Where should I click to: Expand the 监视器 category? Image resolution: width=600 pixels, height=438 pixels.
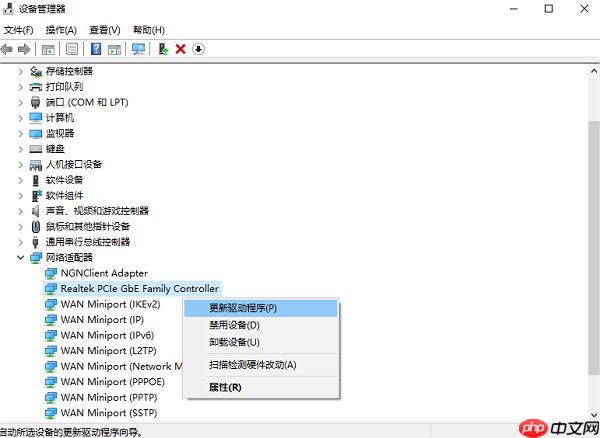click(21, 134)
